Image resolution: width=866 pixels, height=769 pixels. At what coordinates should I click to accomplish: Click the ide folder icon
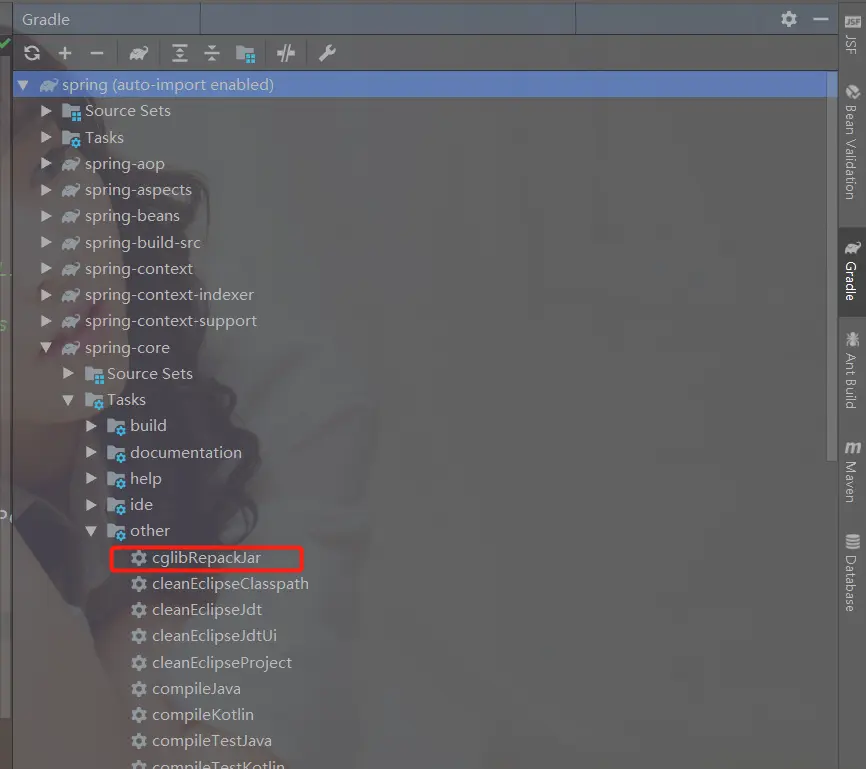tap(116, 505)
